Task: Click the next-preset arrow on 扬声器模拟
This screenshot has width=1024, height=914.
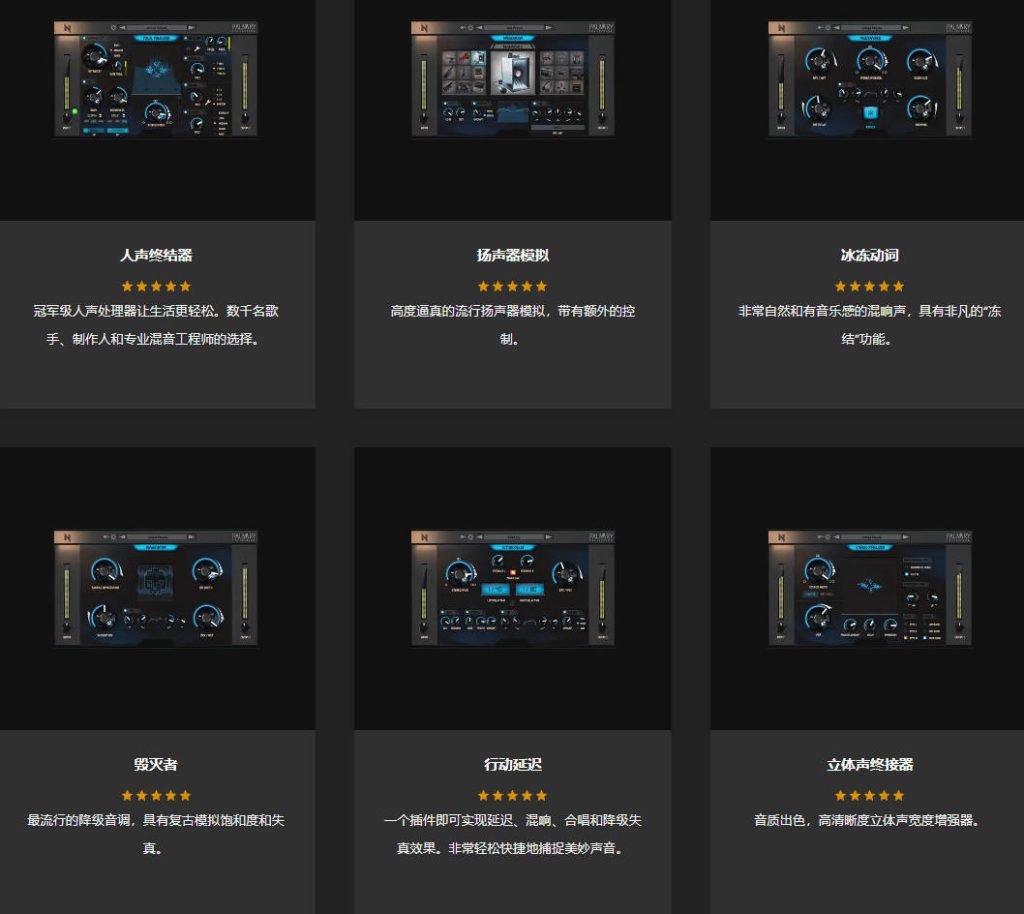Action: [x=548, y=27]
